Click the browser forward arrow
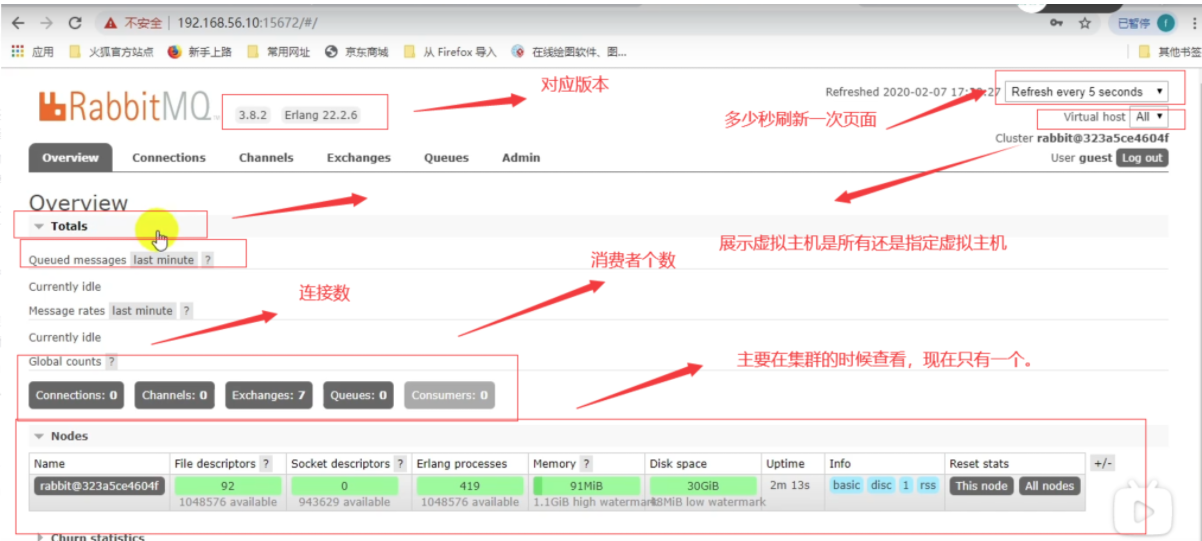This screenshot has height=541, width=1202. pos(46,22)
